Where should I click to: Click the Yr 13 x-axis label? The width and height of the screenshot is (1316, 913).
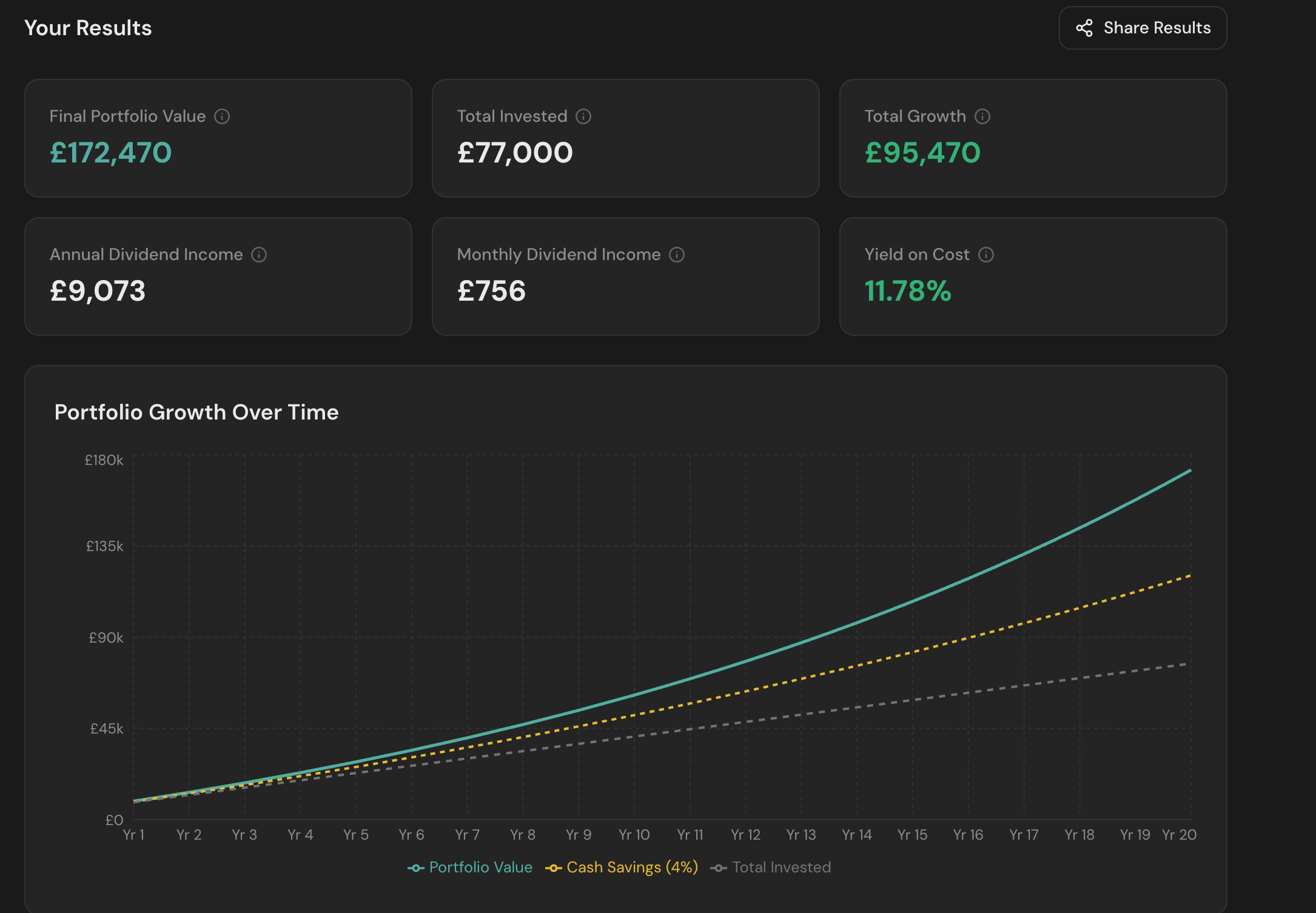[x=801, y=835]
